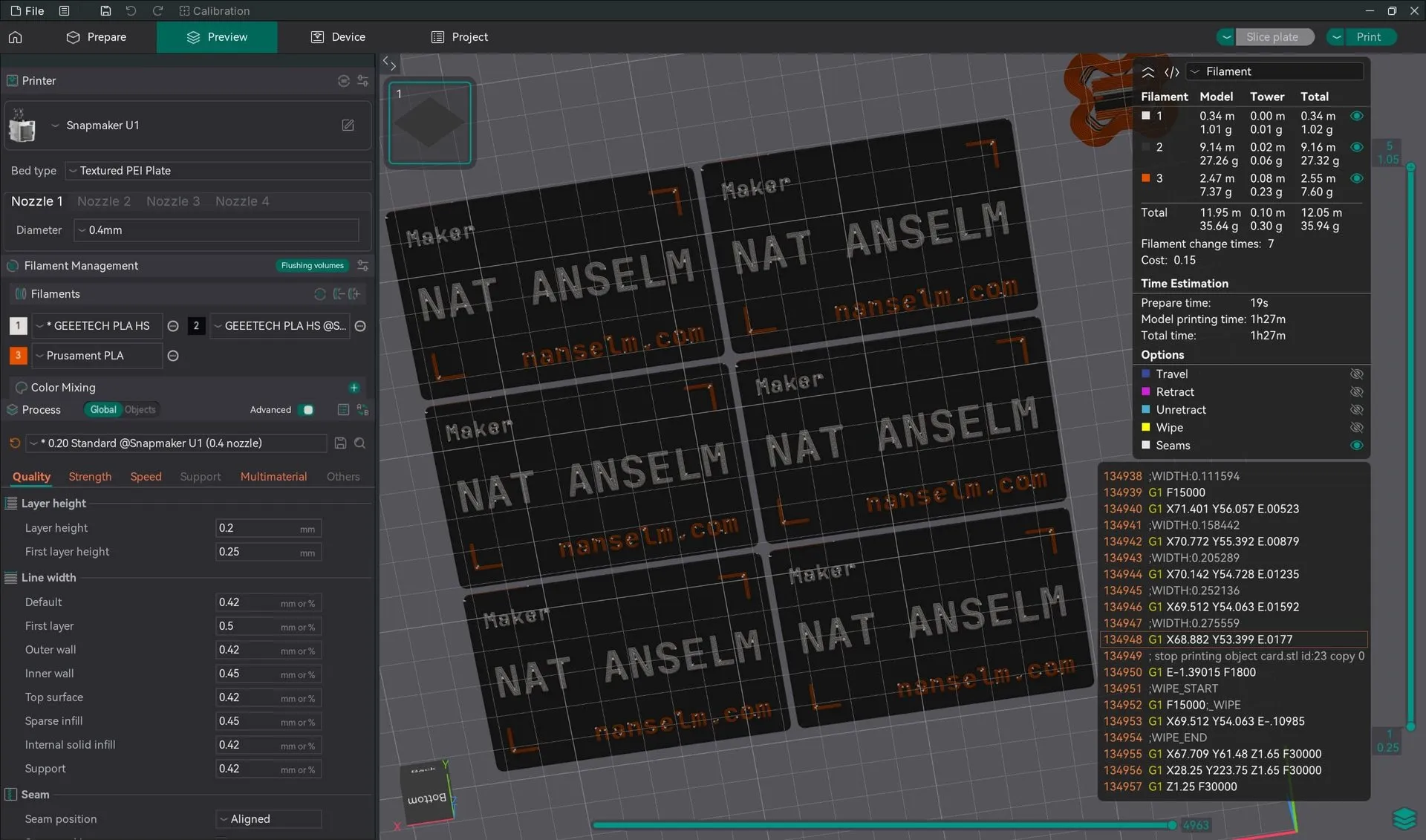
Task: Open options for Prusament PLA filament
Action: (x=173, y=356)
